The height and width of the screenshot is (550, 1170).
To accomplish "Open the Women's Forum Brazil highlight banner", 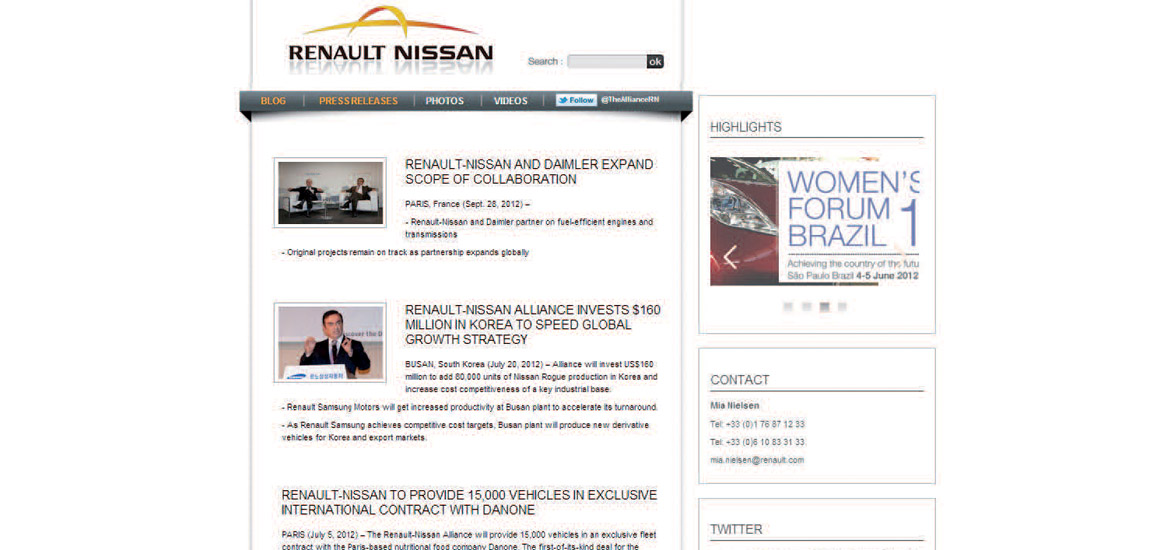I will (815, 221).
